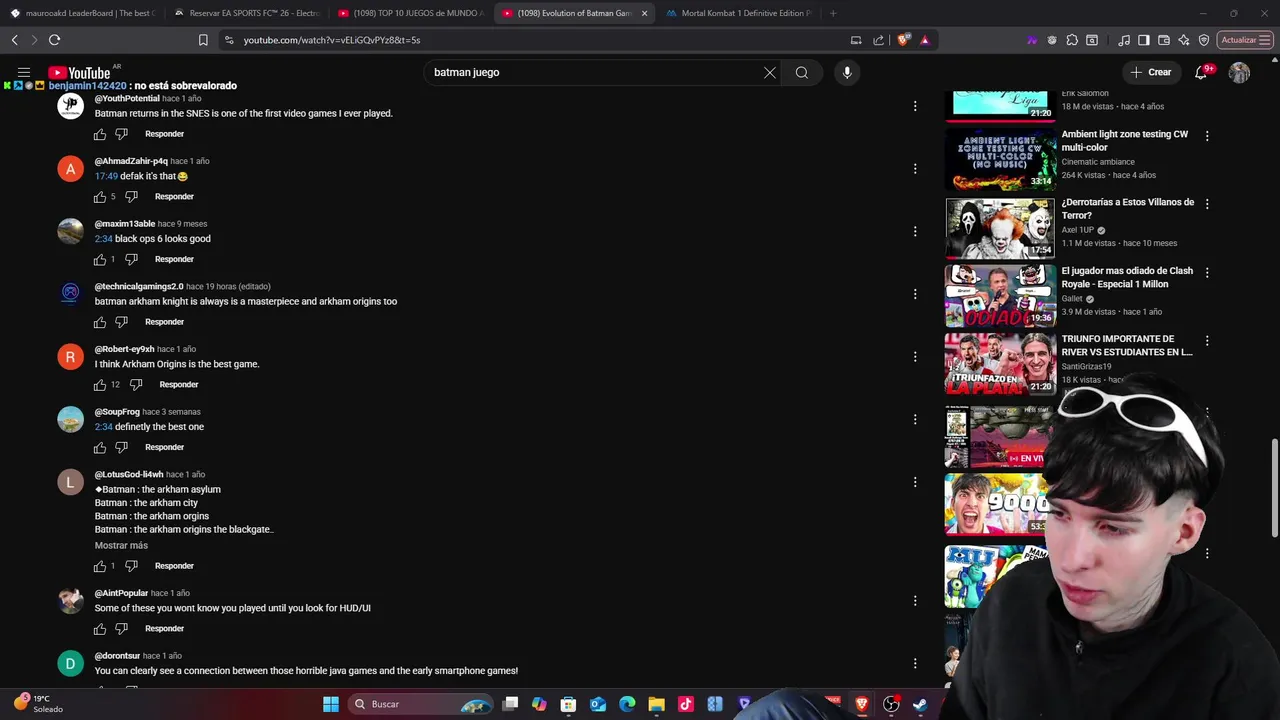Open the Brave wallet icon
Image resolution: width=1280 pixels, height=720 pixels.
[1164, 40]
